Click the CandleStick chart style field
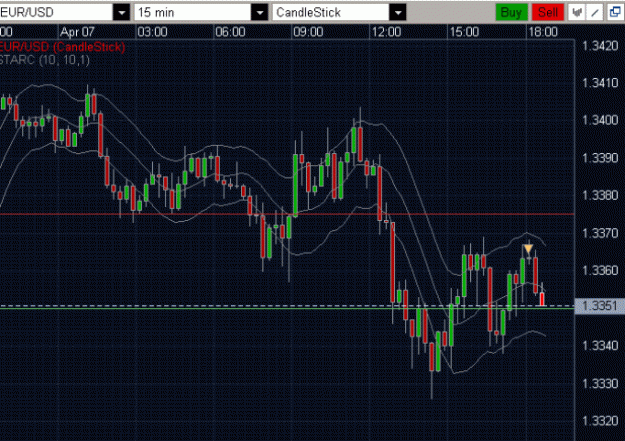 click(x=331, y=12)
